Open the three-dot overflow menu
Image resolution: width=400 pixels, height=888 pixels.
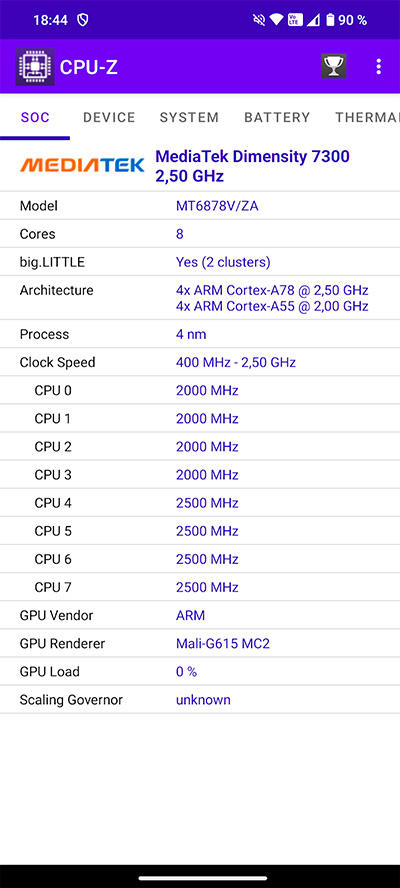[378, 67]
